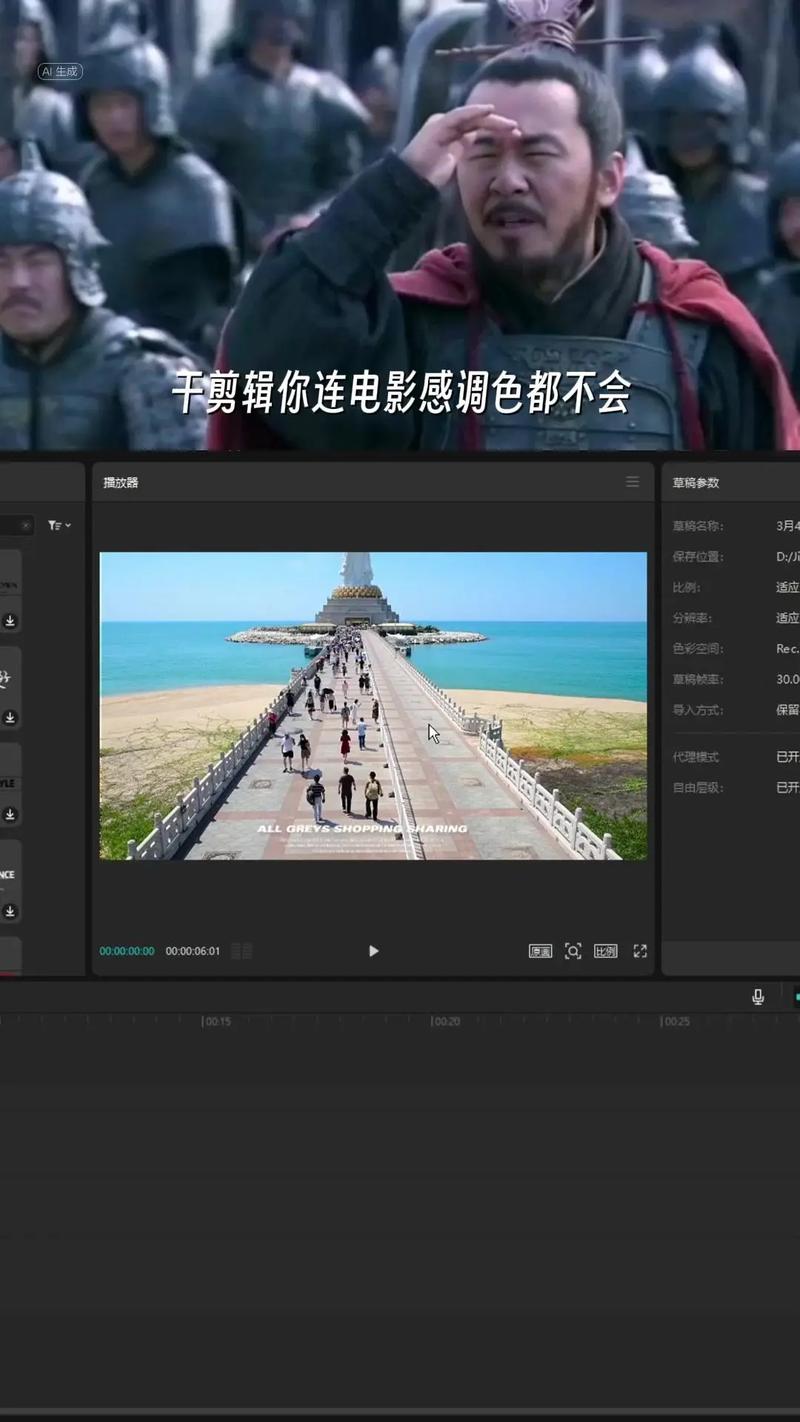This screenshot has width=800, height=1422.
Task: Click the Rec. color space value
Action: [788, 648]
